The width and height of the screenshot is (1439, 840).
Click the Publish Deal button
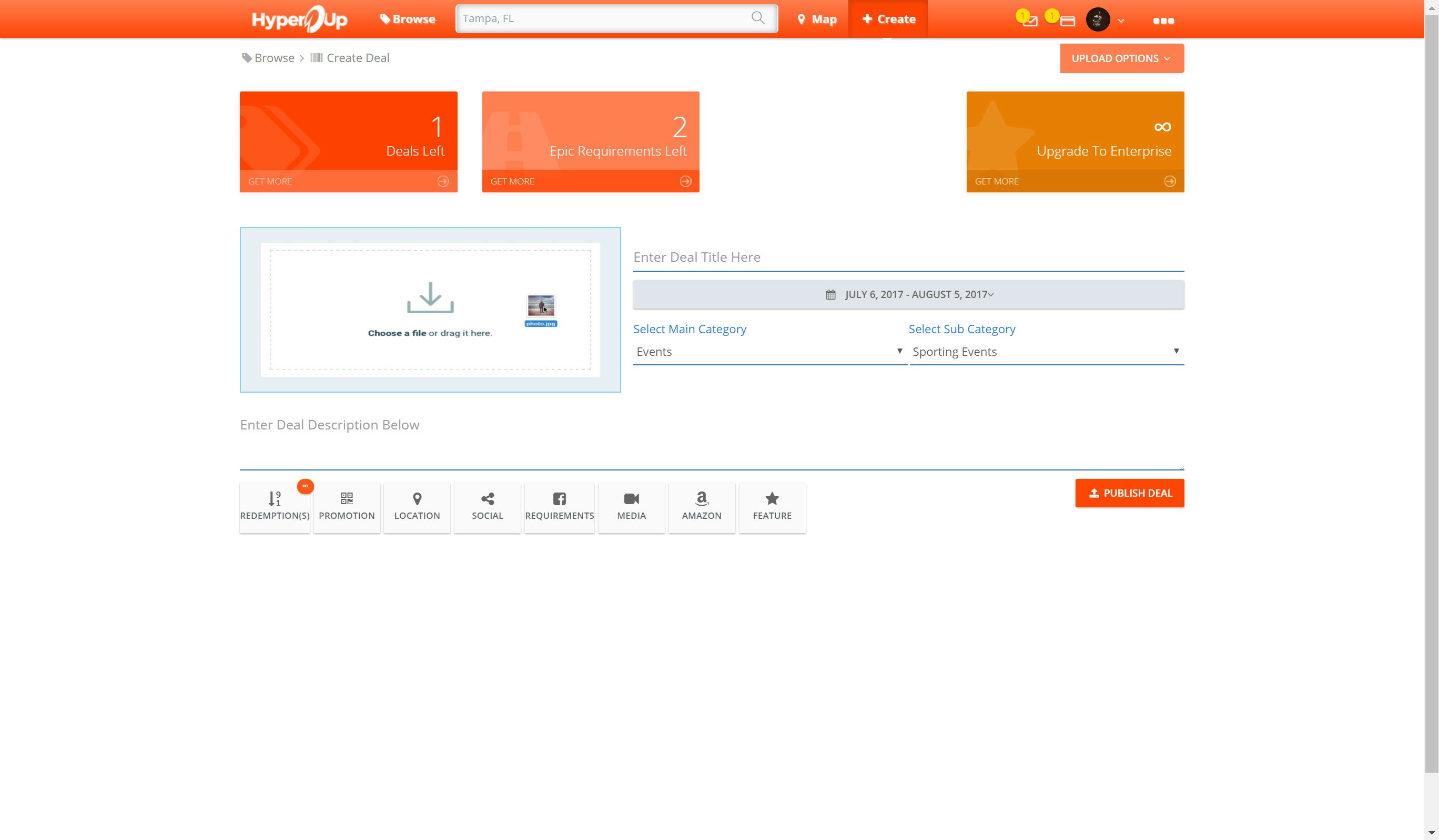coord(1129,493)
